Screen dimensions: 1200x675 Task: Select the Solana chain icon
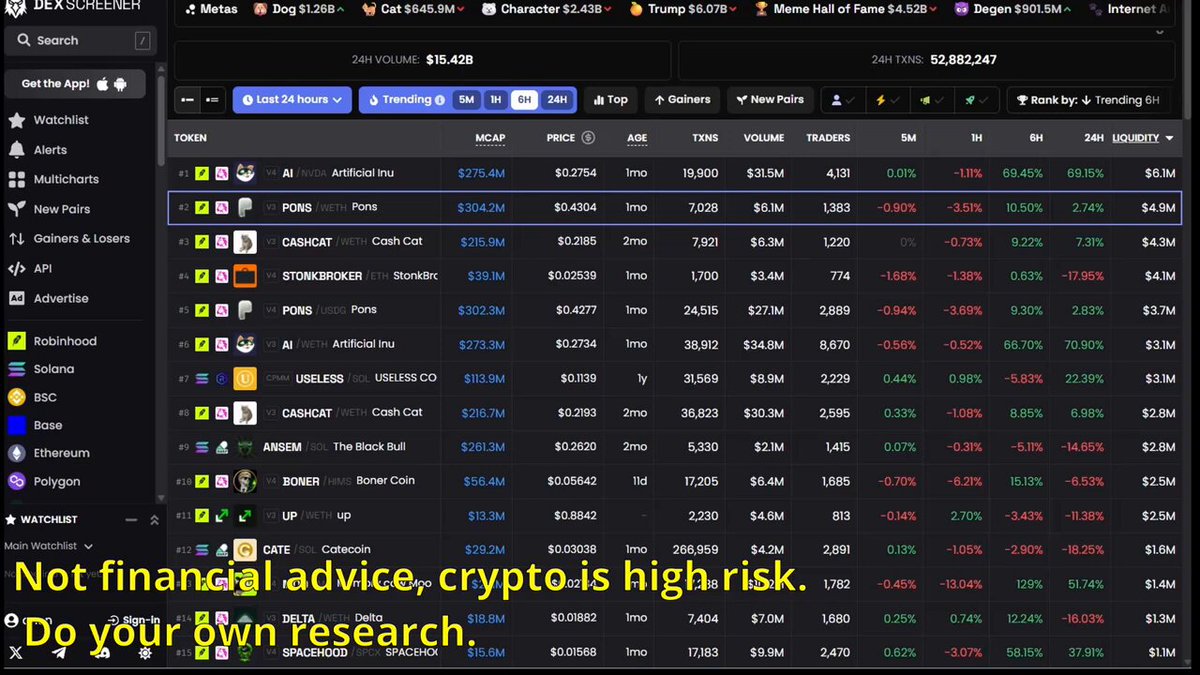point(16,369)
